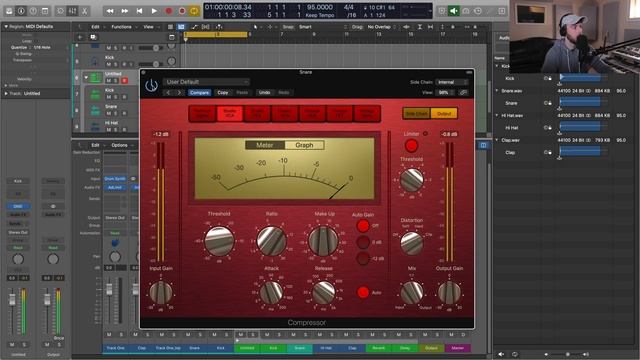This screenshot has height=360, width=640.
Task: Click the Undo button in plug-in header
Action: click(264, 93)
